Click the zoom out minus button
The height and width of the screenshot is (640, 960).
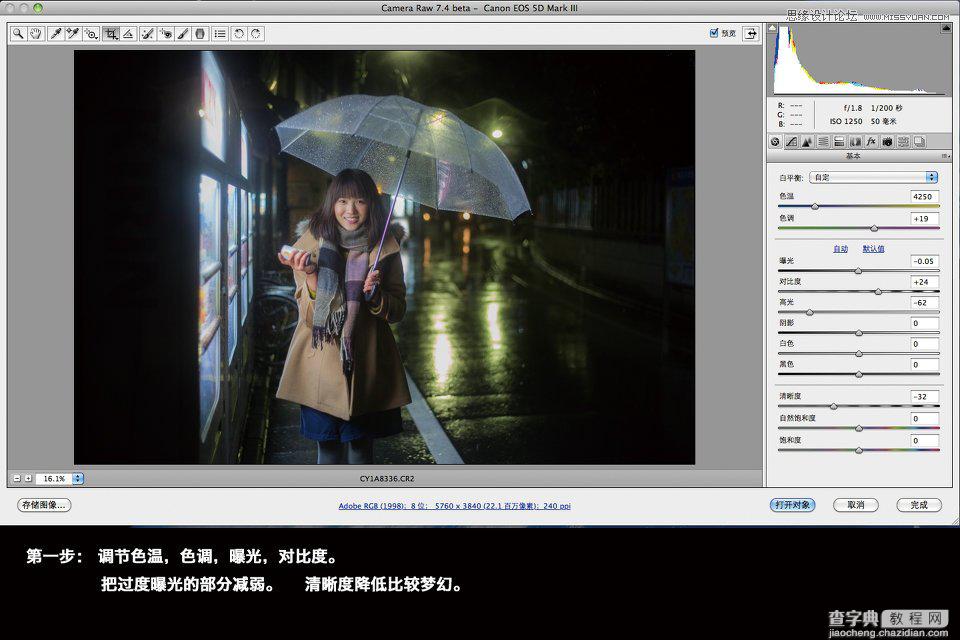pyautogui.click(x=17, y=478)
